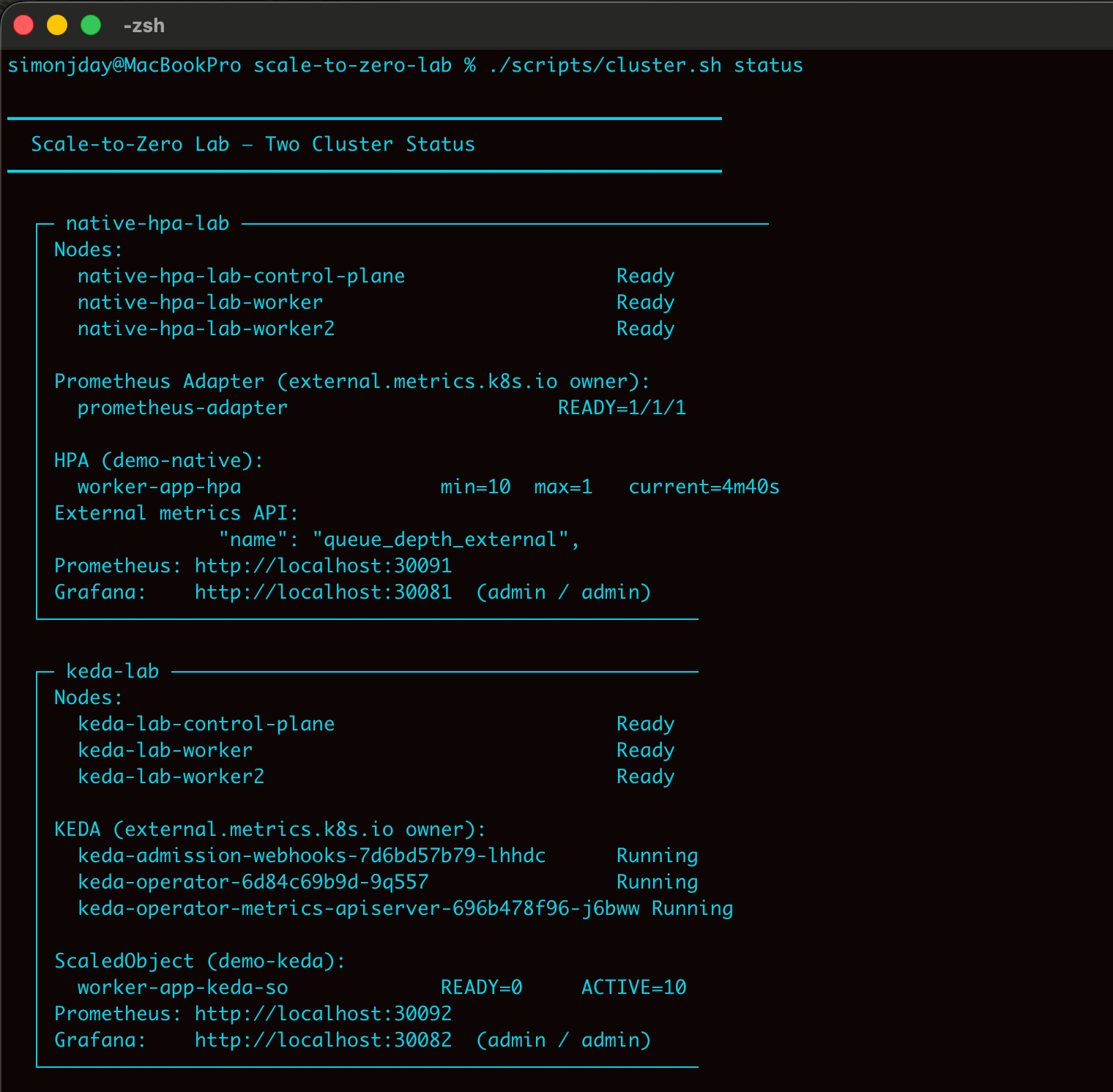Select keda-lab-worker2 node name
Screen dimensions: 1113x1092
171,777
